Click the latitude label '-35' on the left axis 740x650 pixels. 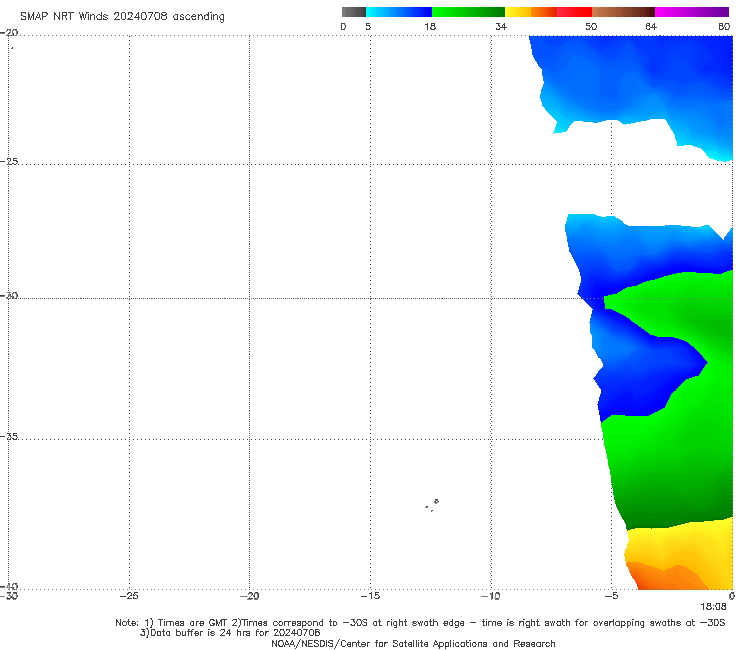10,437
